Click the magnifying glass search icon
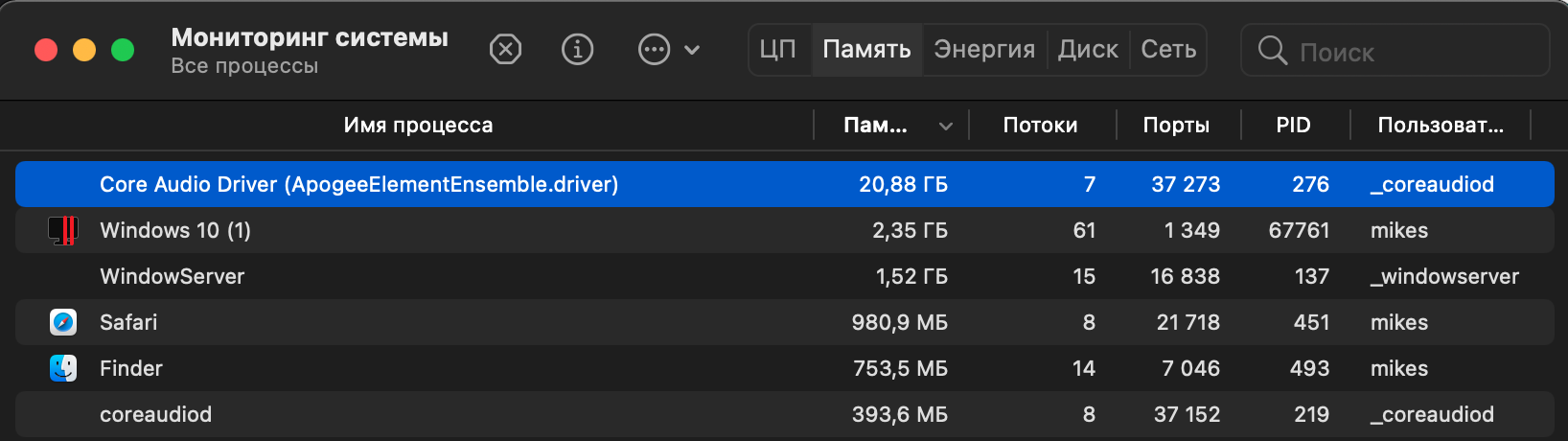1568x441 pixels. (1273, 50)
